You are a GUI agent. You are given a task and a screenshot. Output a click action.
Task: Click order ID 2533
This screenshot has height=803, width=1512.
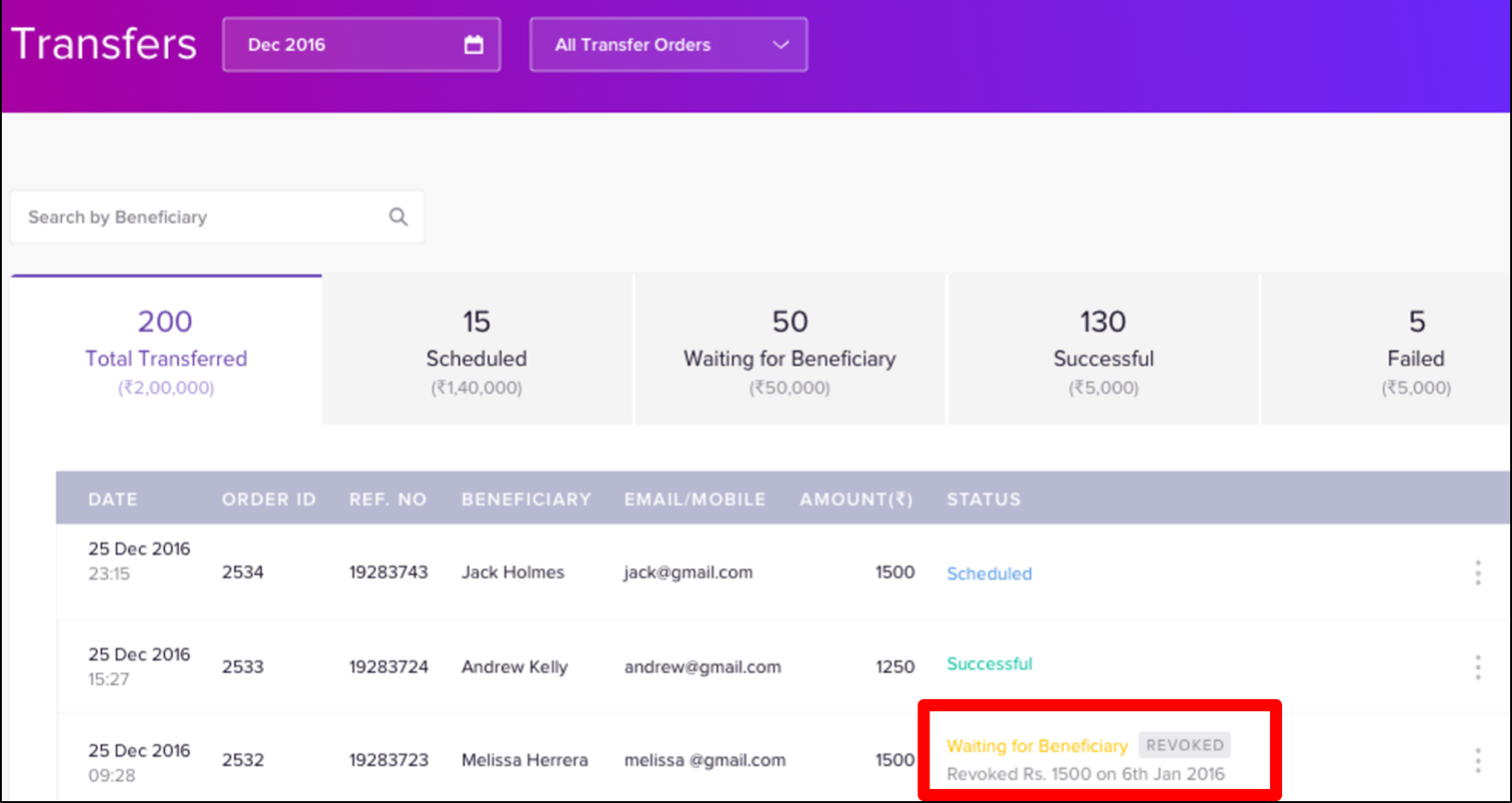coord(242,667)
